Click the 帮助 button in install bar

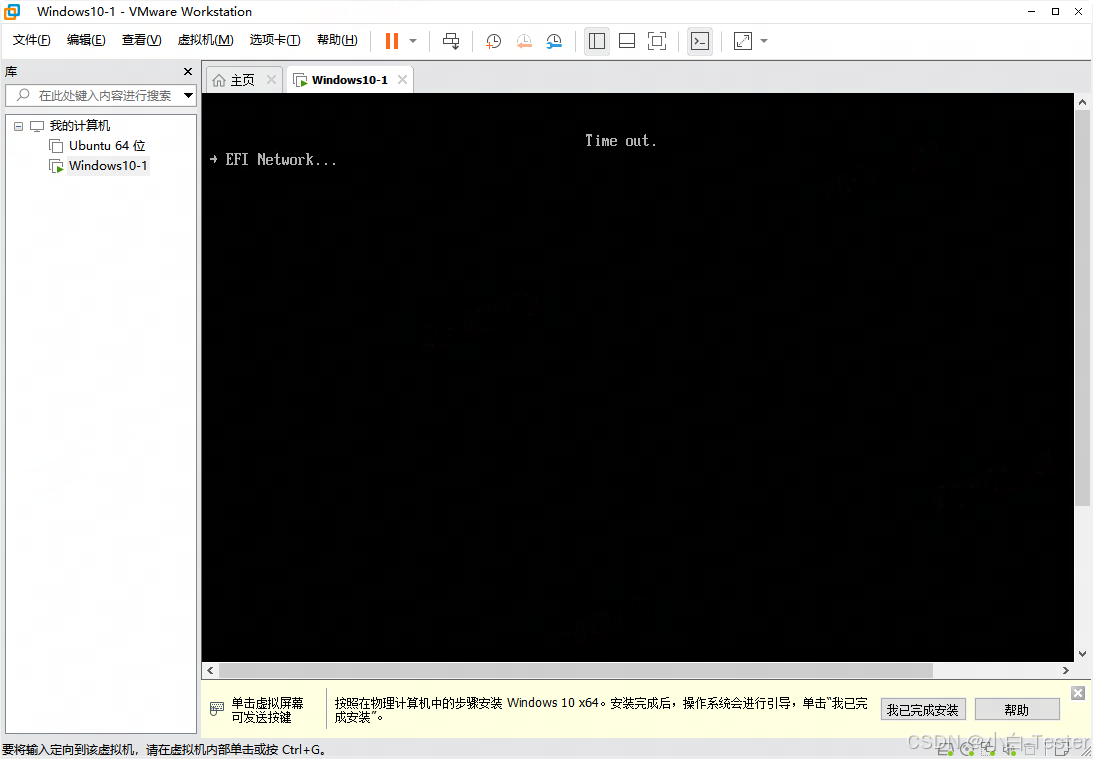(1017, 710)
